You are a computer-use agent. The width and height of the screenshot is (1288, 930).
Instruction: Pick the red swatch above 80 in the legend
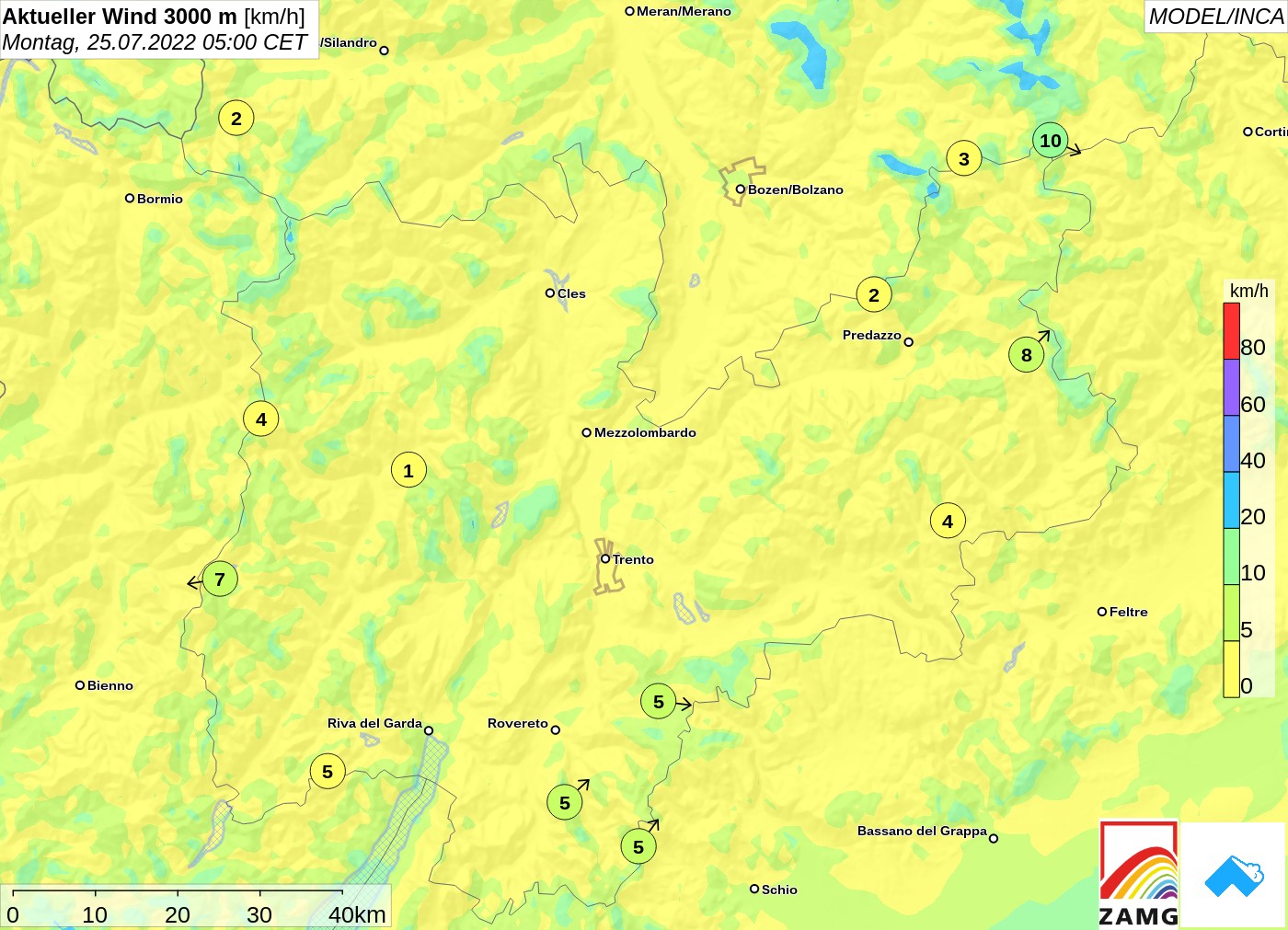pos(1231,331)
